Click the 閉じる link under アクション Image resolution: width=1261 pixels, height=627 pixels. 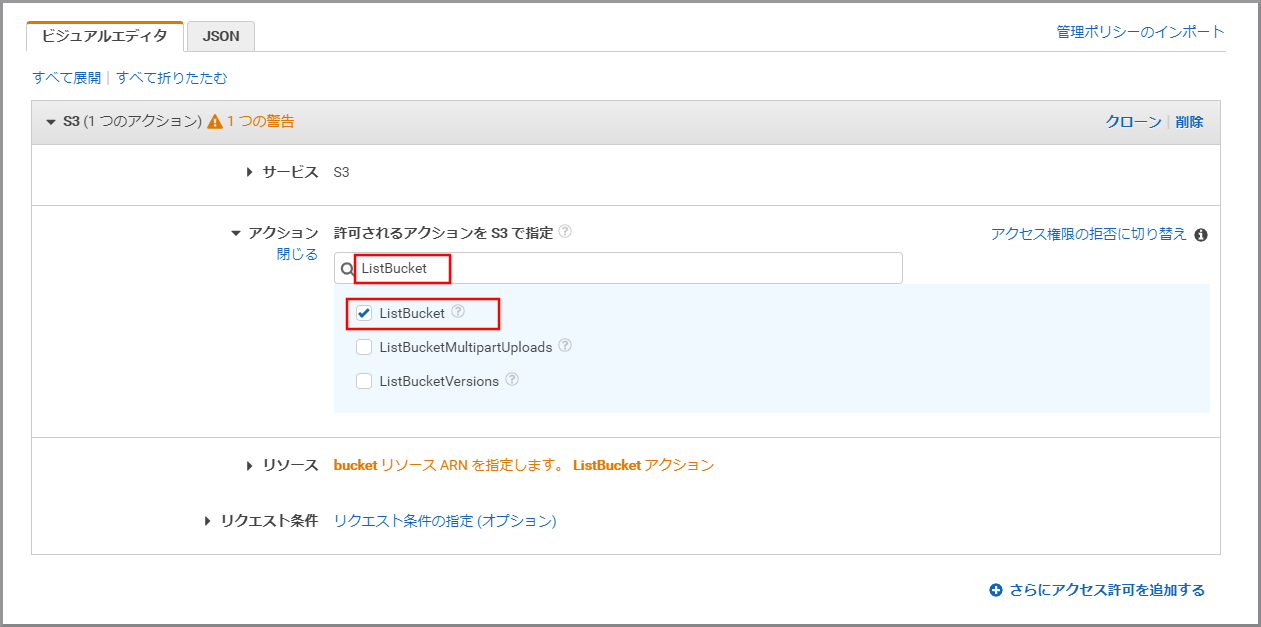click(297, 254)
